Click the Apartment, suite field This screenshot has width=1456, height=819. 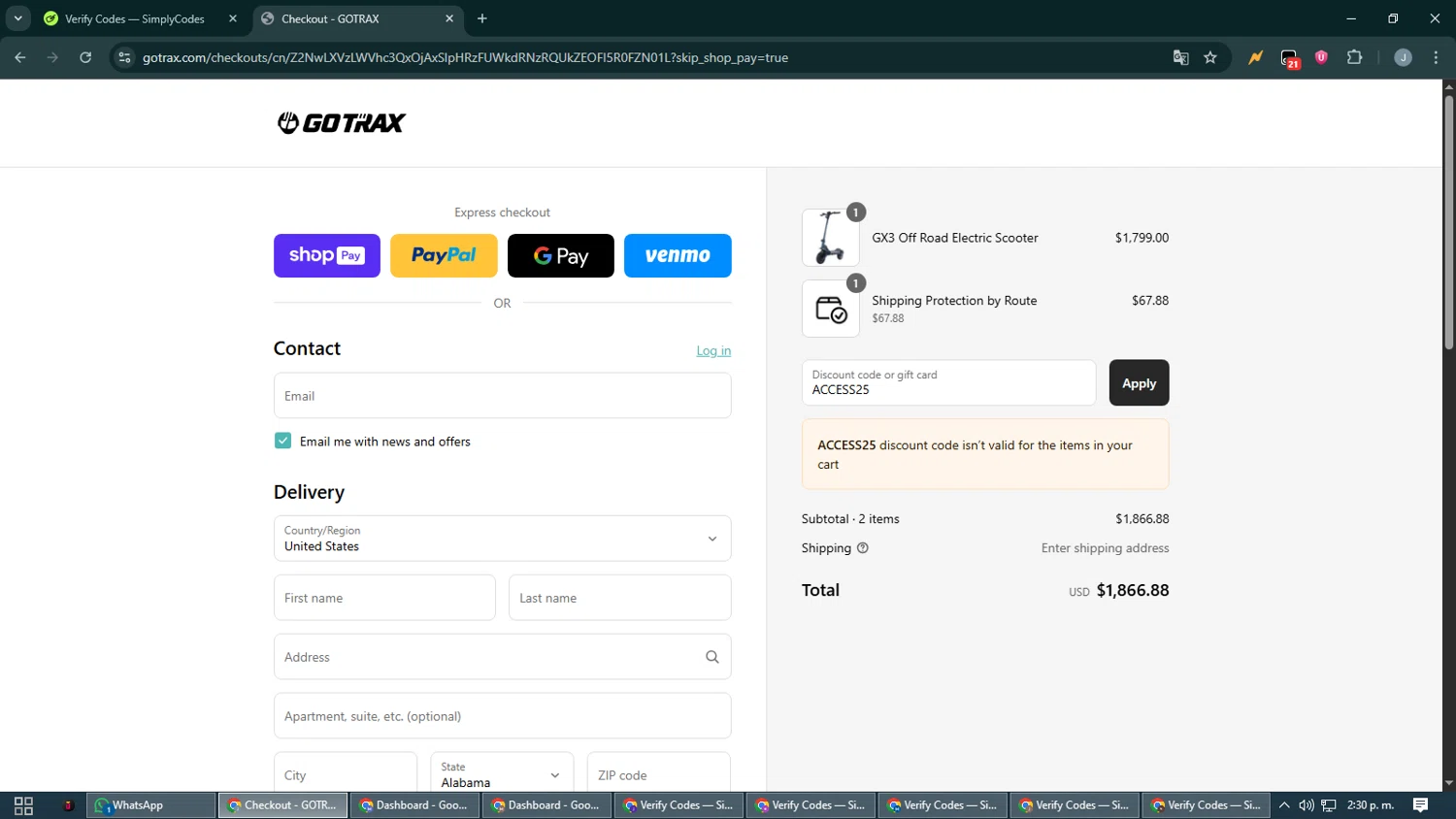503,716
